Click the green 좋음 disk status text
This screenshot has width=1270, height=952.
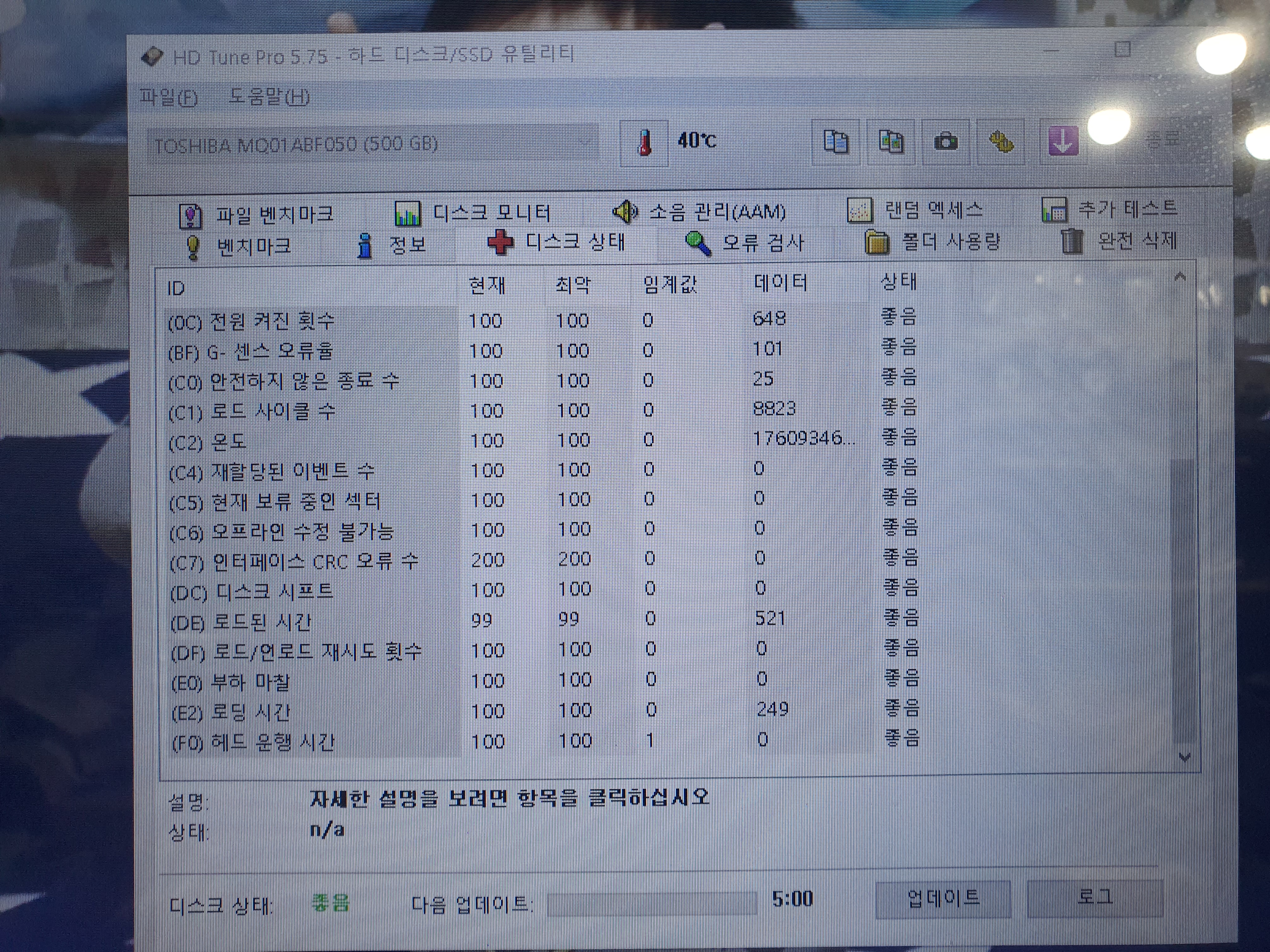330,903
